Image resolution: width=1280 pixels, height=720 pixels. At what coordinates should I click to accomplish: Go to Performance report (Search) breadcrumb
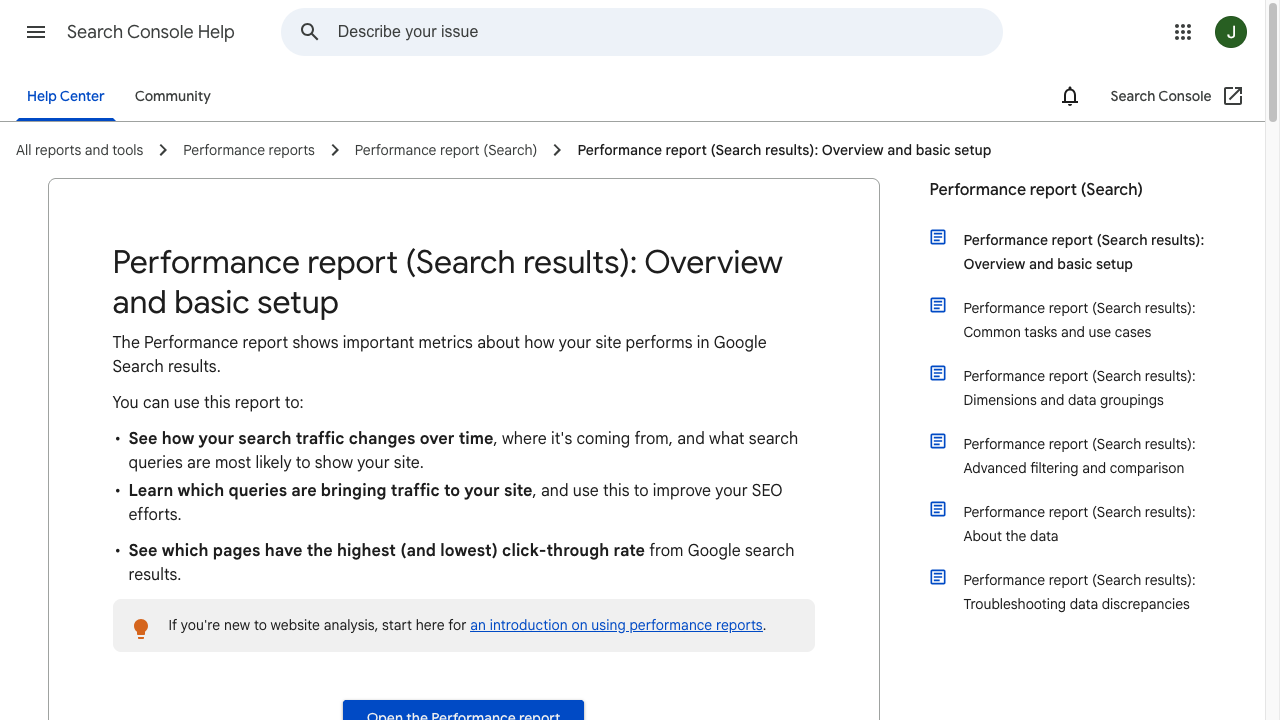click(x=446, y=150)
